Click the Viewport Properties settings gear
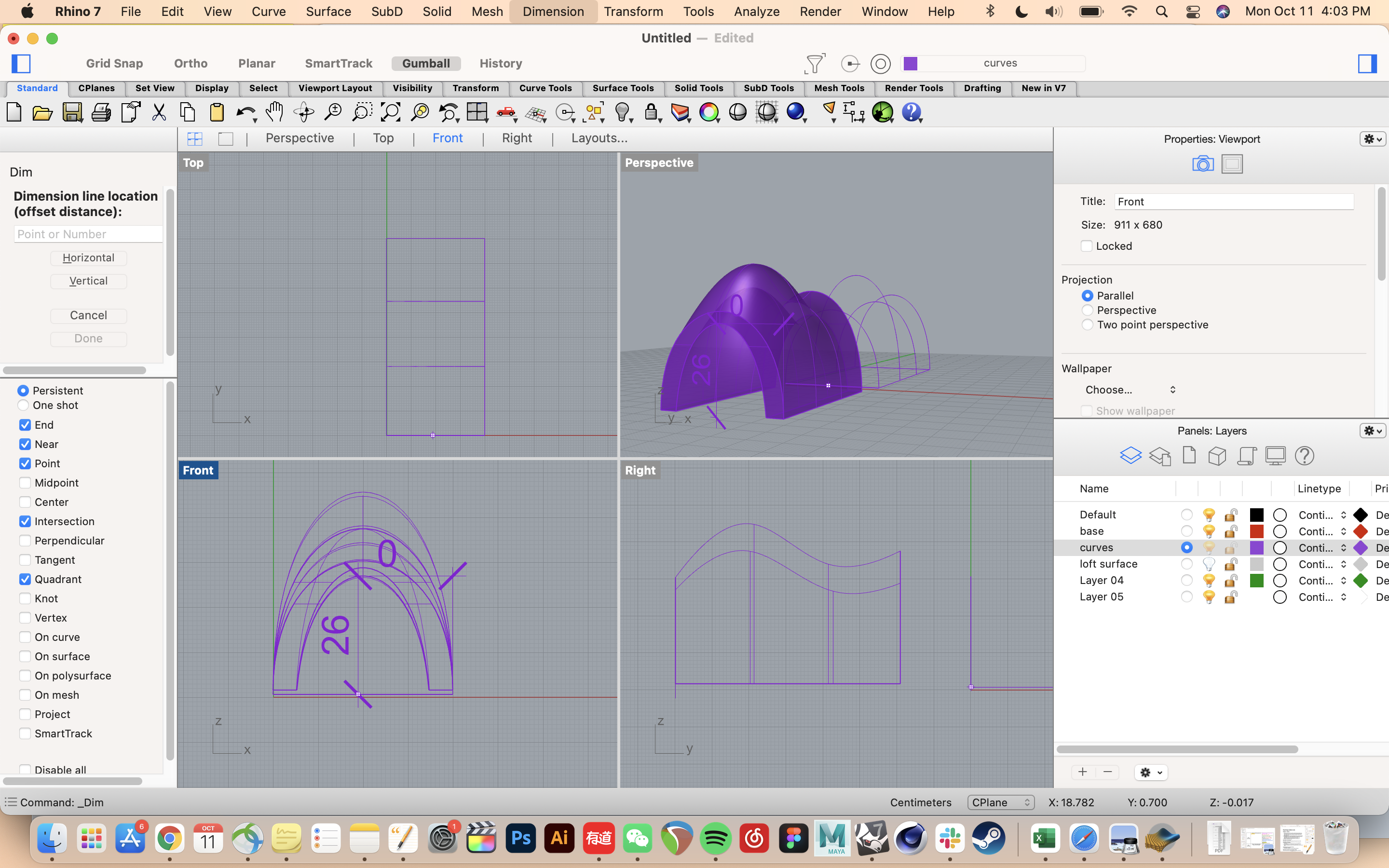This screenshot has width=1389, height=868. 1371,139
